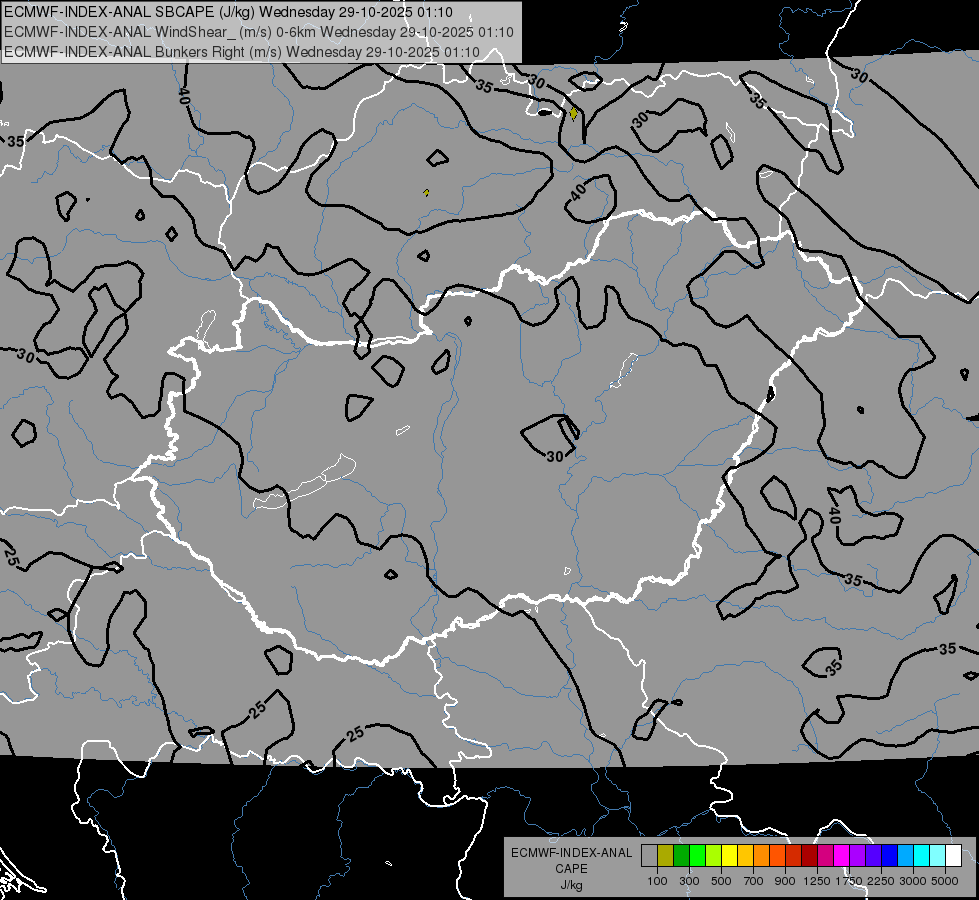This screenshot has width=979, height=900.
Task: Select the pure yellow CAPE legend swatch
Action: [x=730, y=856]
